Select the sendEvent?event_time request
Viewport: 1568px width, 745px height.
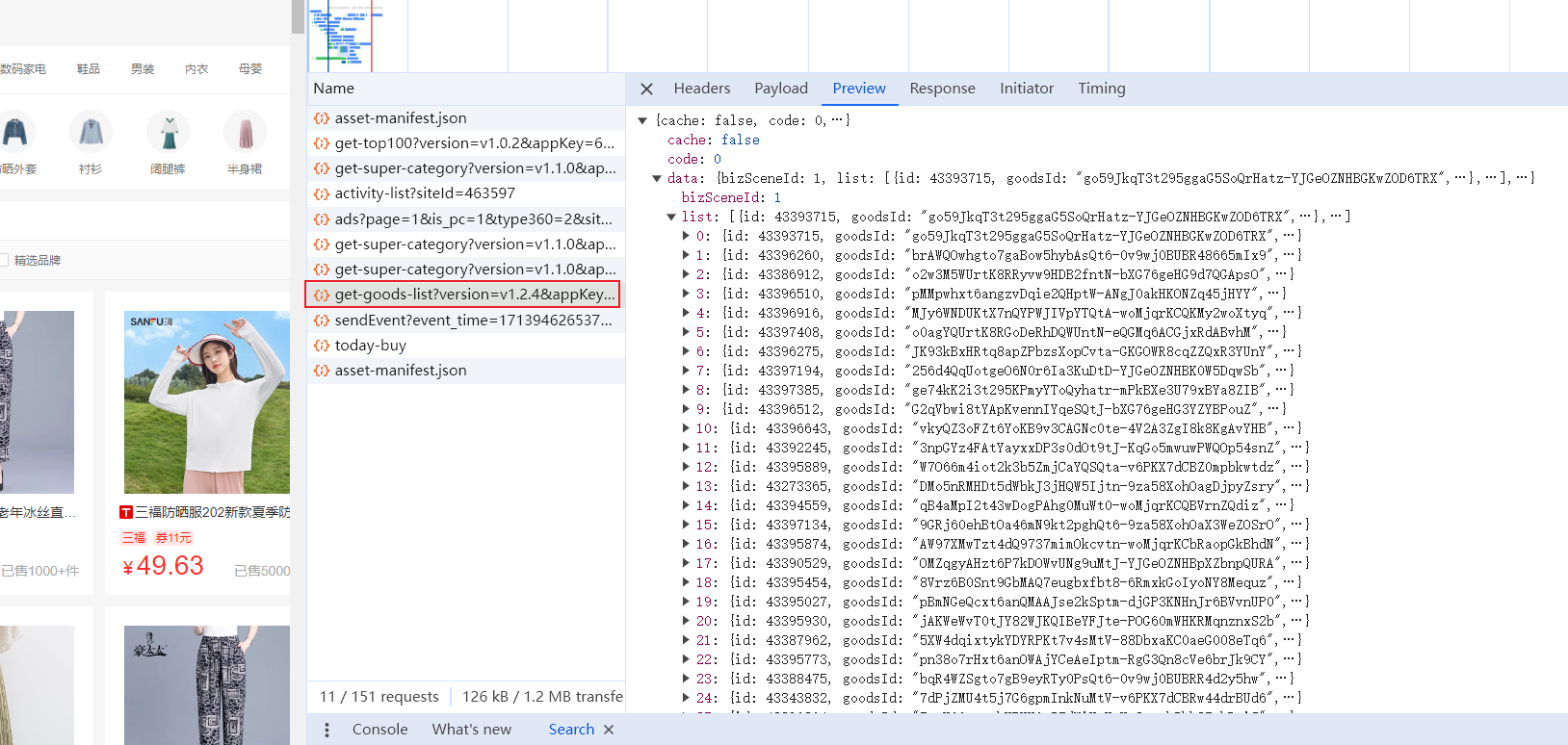click(x=466, y=320)
